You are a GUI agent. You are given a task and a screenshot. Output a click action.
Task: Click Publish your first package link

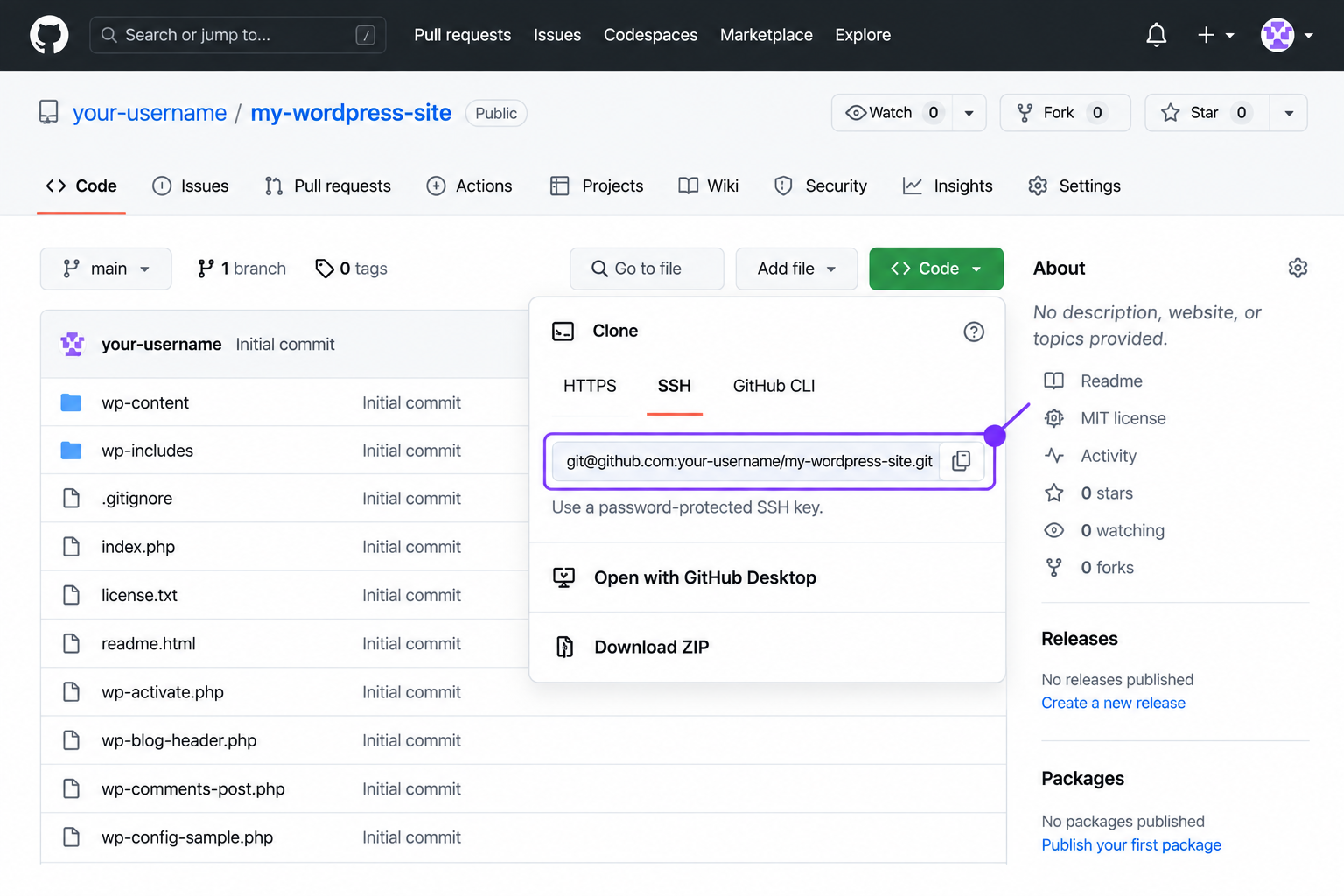click(x=1131, y=844)
